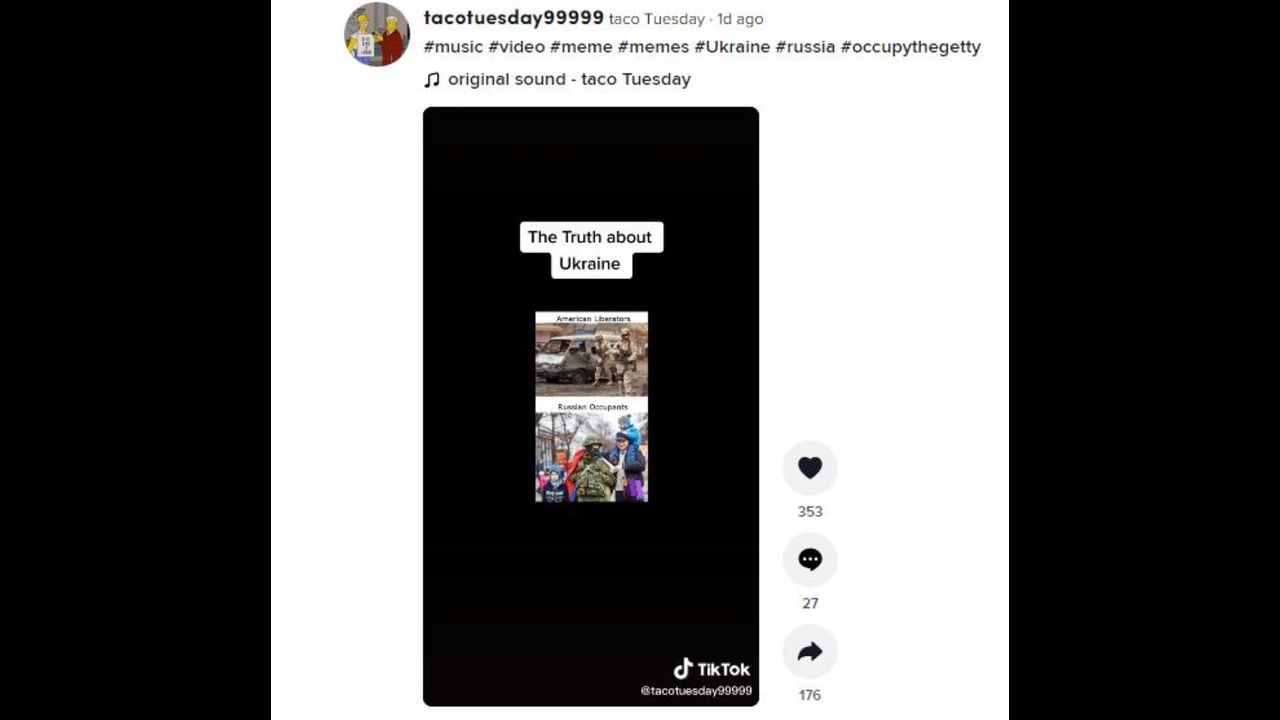Open the user's Simpsons avatar picture

[x=377, y=34]
